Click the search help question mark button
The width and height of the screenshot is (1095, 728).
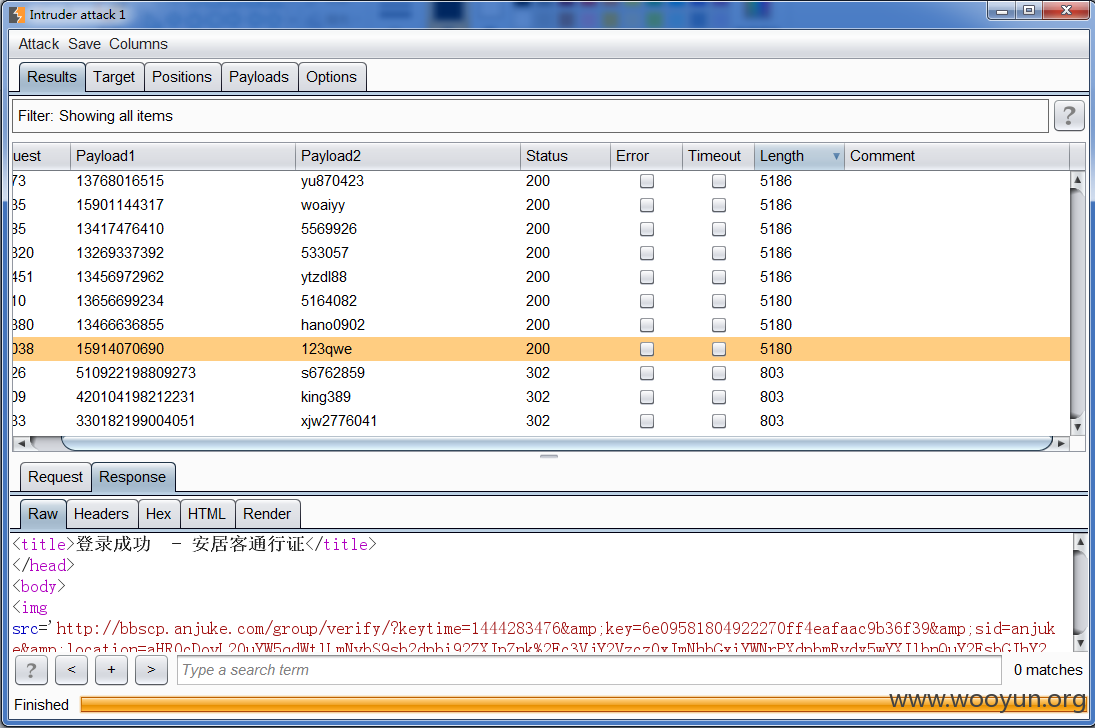click(x=31, y=670)
